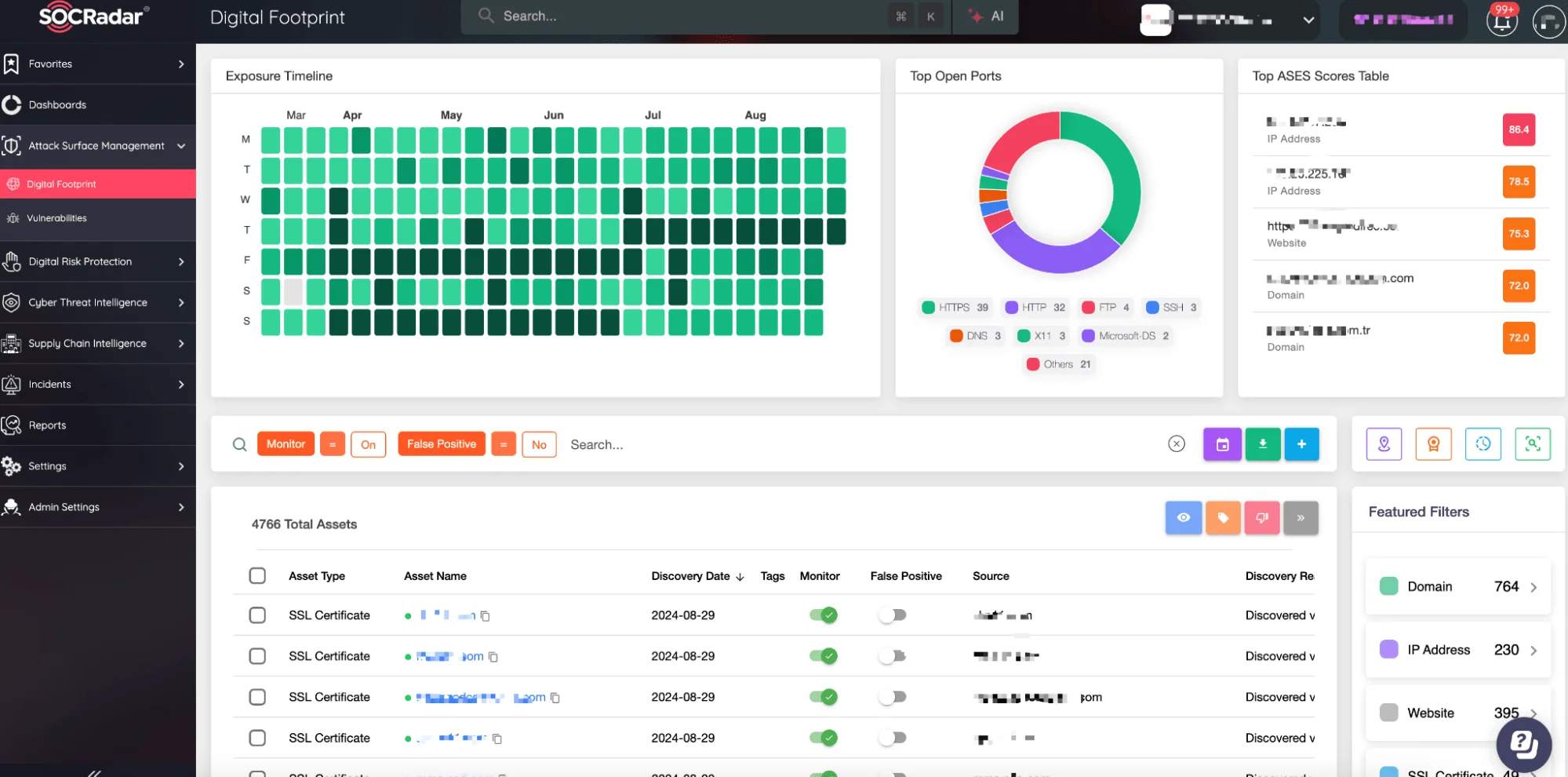Viewport: 1568px width, 777px height.
Task: Click the magnifier icon in filter bar
Action: 239,444
